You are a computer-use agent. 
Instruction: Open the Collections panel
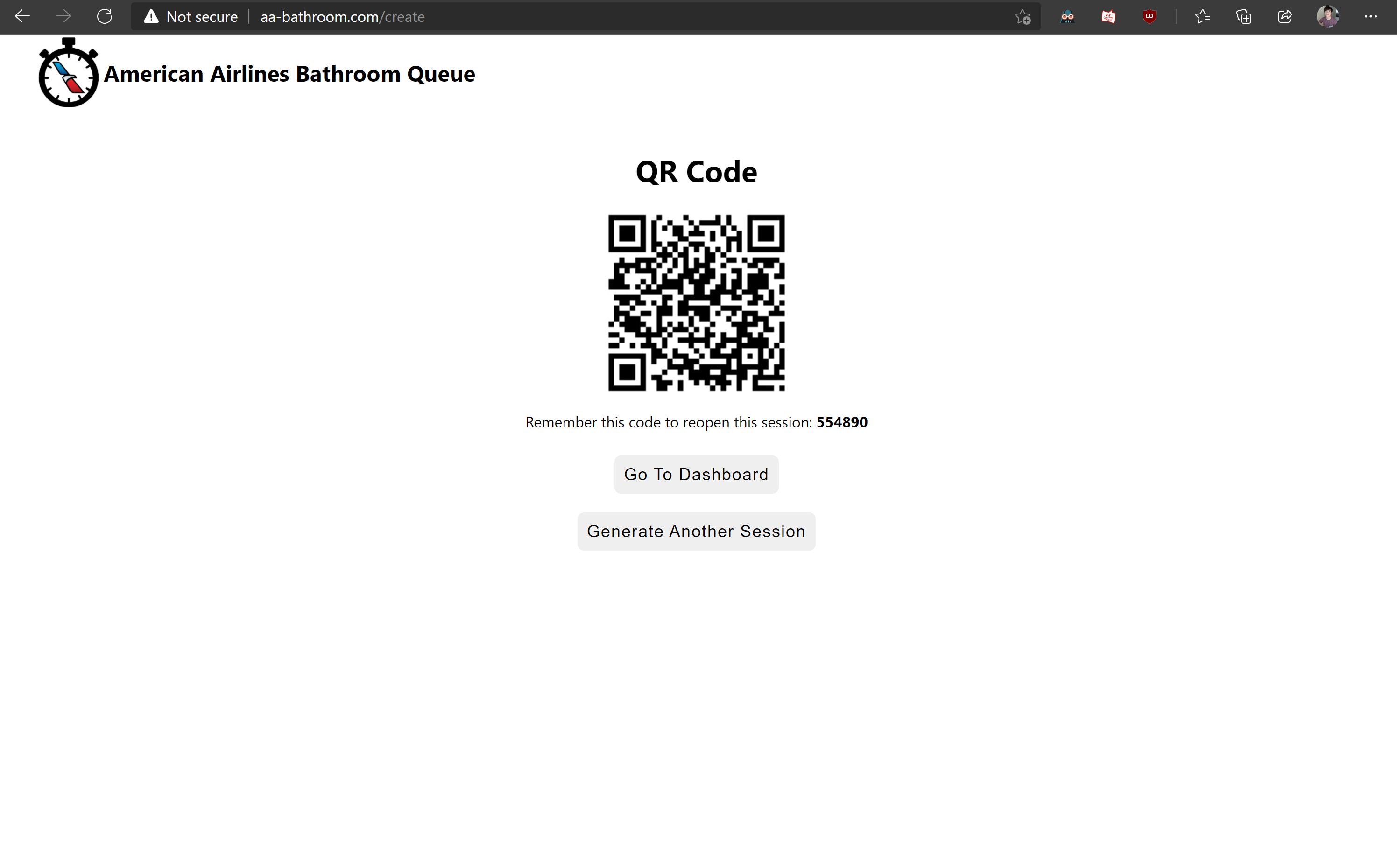(x=1244, y=17)
